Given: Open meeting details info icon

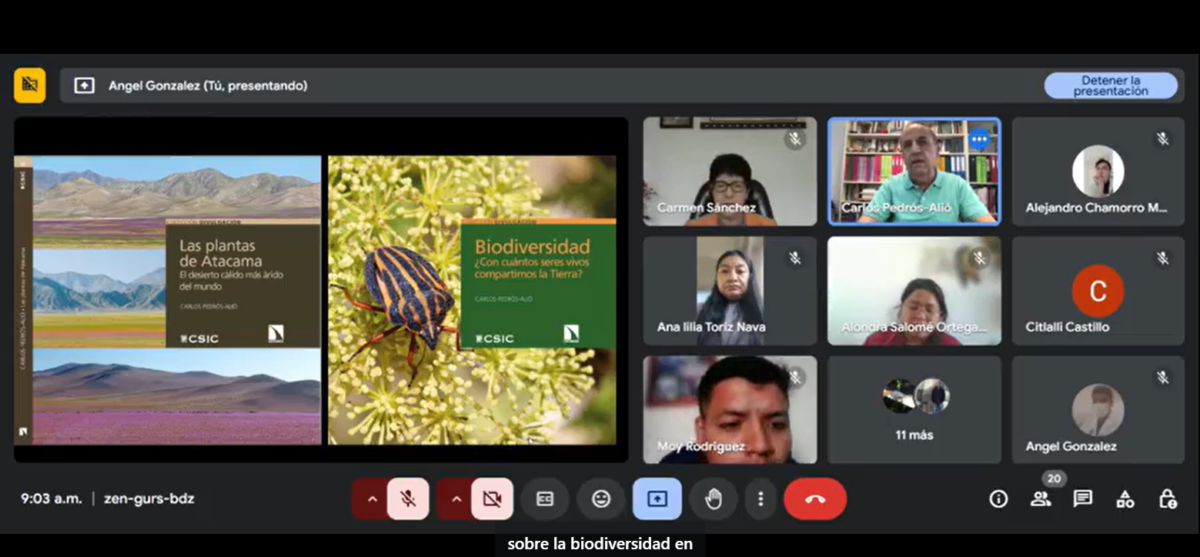Looking at the screenshot, I should (x=998, y=499).
